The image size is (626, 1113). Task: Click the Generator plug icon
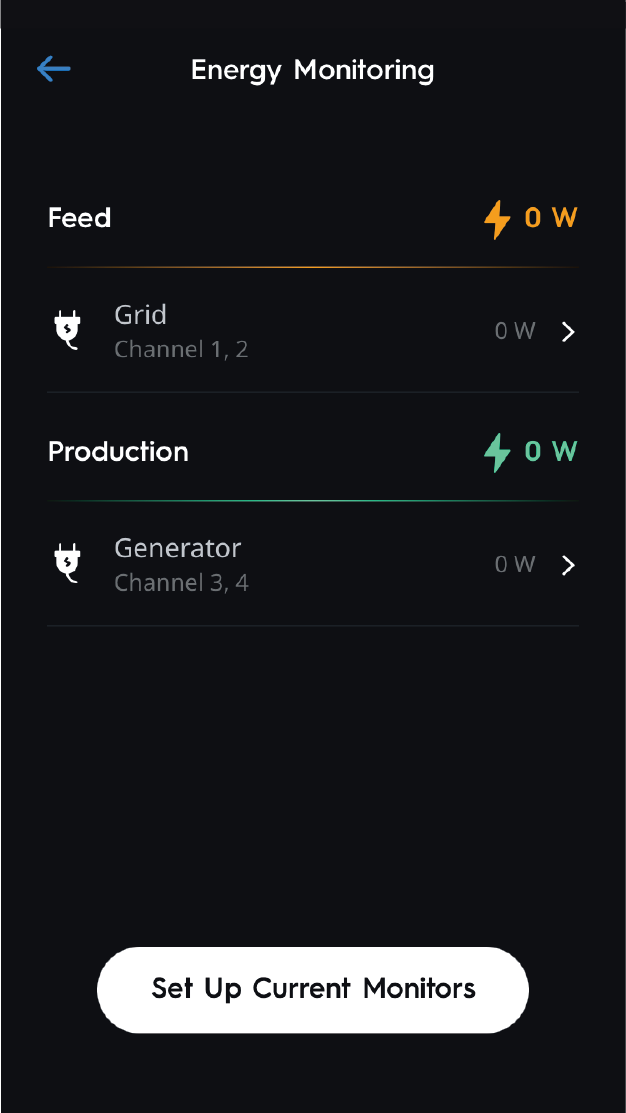point(67,564)
